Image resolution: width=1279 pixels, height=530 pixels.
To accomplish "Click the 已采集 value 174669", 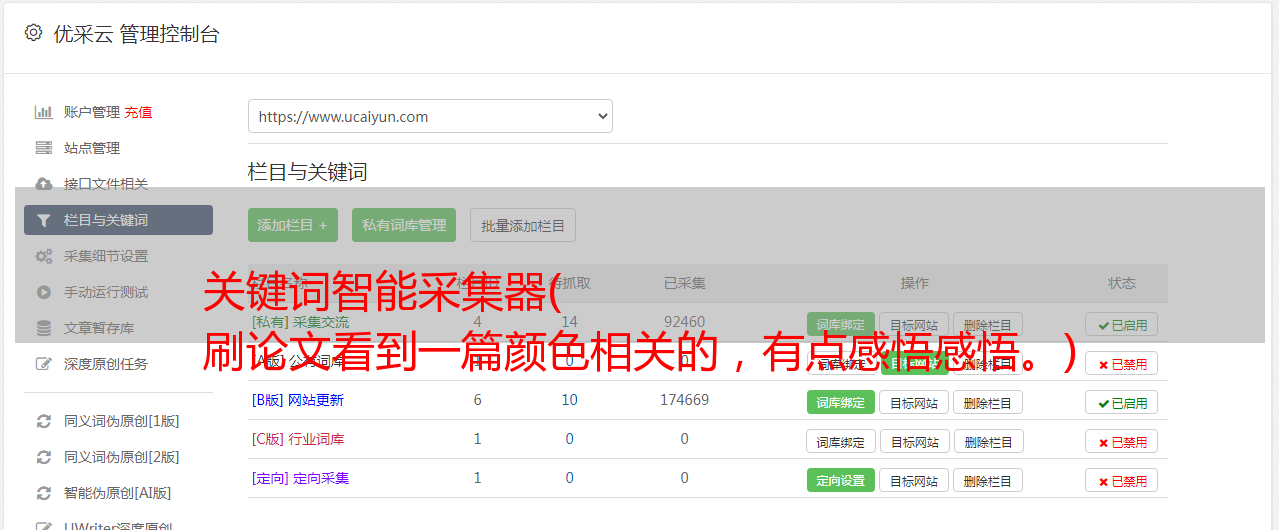I will pyautogui.click(x=684, y=400).
